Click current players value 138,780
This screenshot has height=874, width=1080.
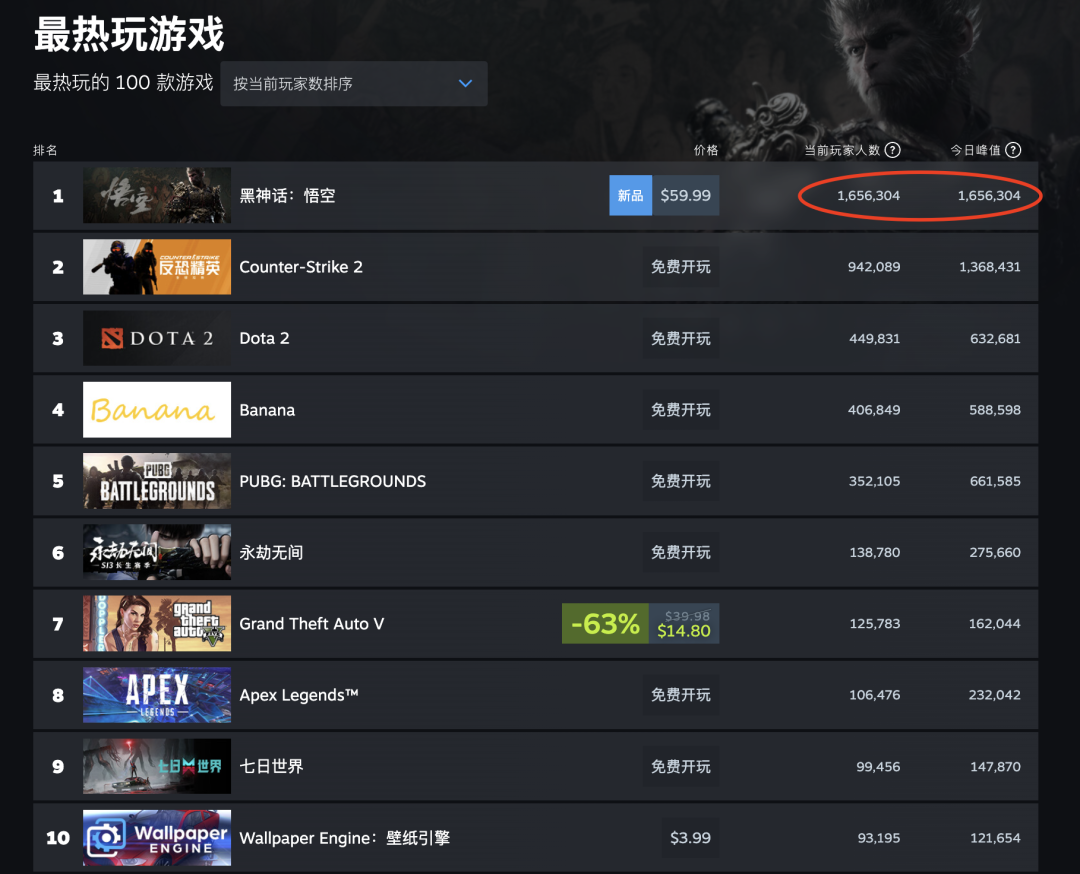(x=875, y=552)
